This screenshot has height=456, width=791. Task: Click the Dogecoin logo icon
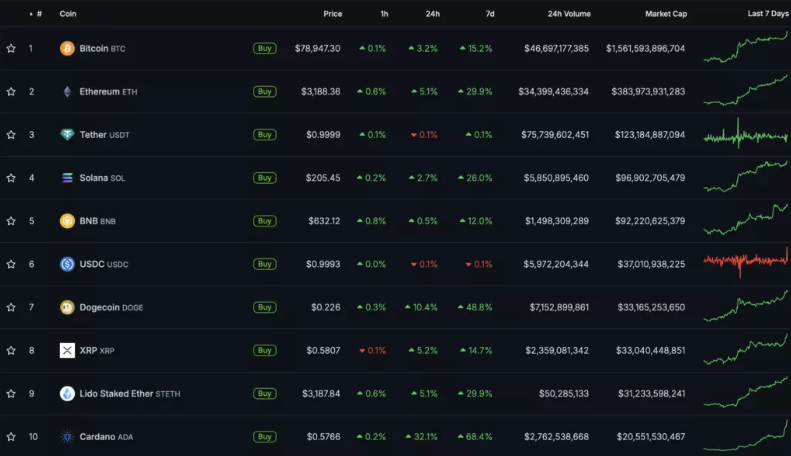point(67,307)
